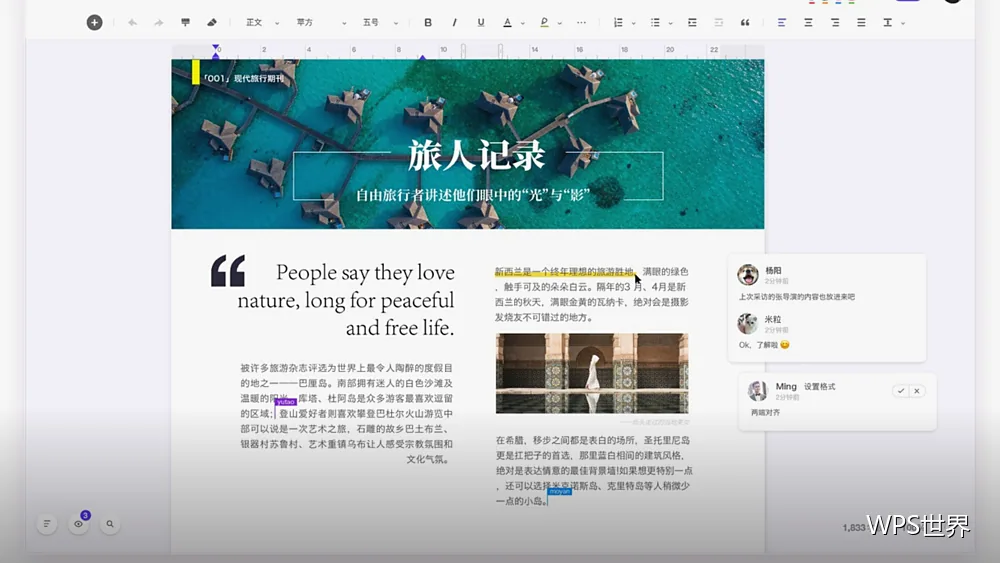Show collaborators viewing eye icon
Screen dimensions: 1000x563
[78, 523]
